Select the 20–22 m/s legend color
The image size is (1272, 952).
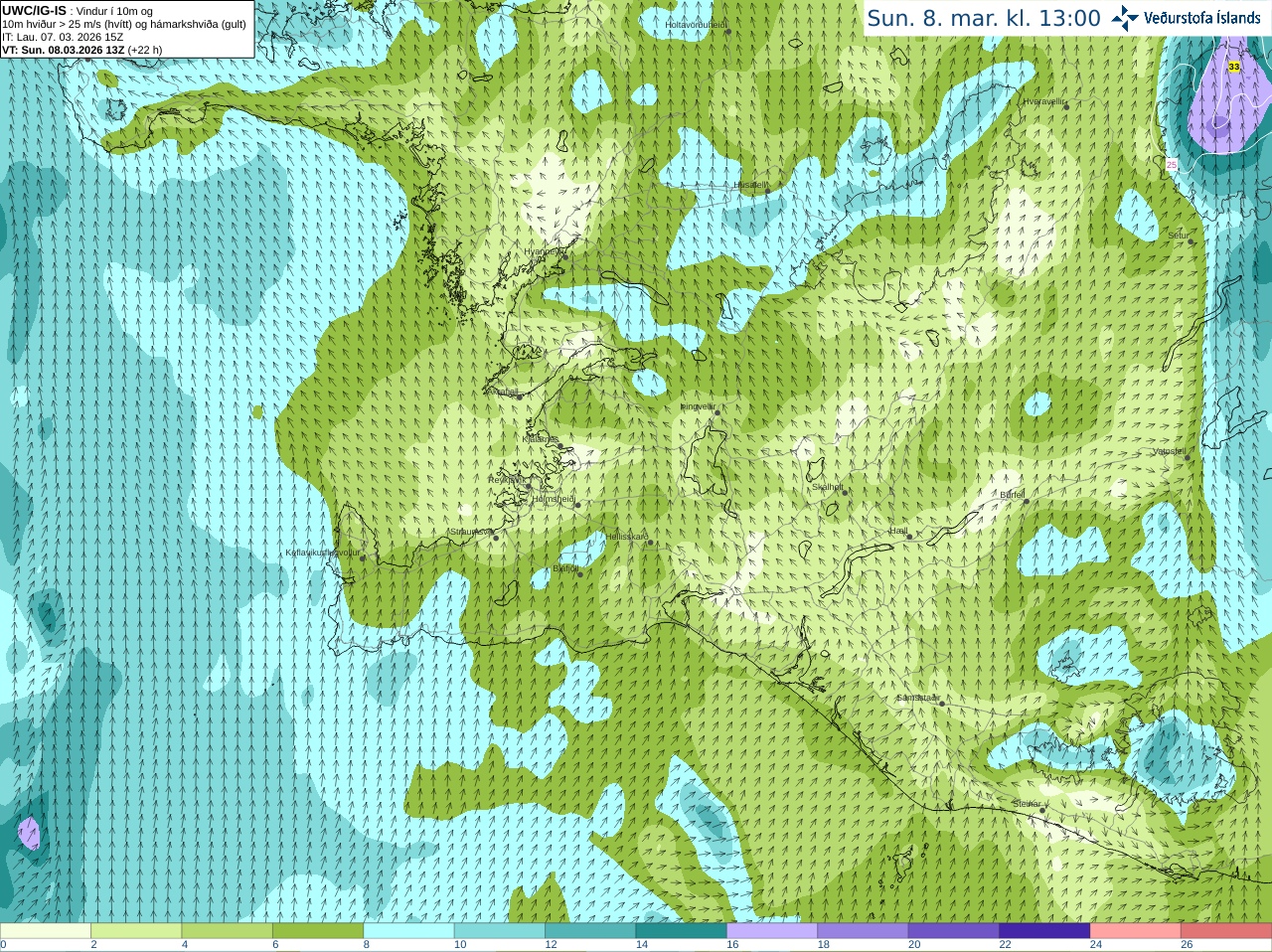[x=954, y=931]
